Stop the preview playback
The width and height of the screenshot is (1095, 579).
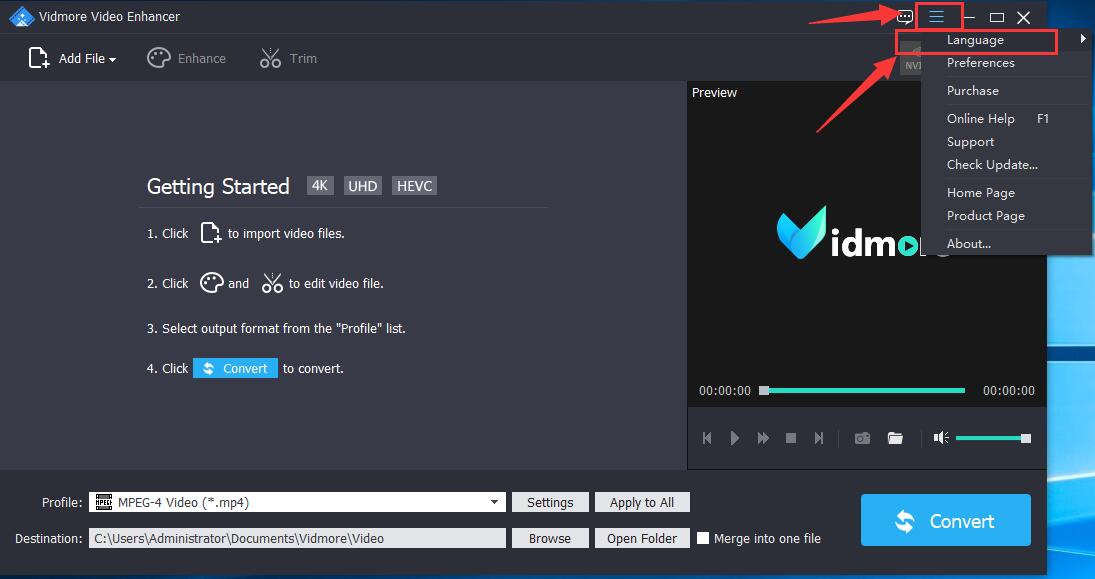(x=791, y=438)
